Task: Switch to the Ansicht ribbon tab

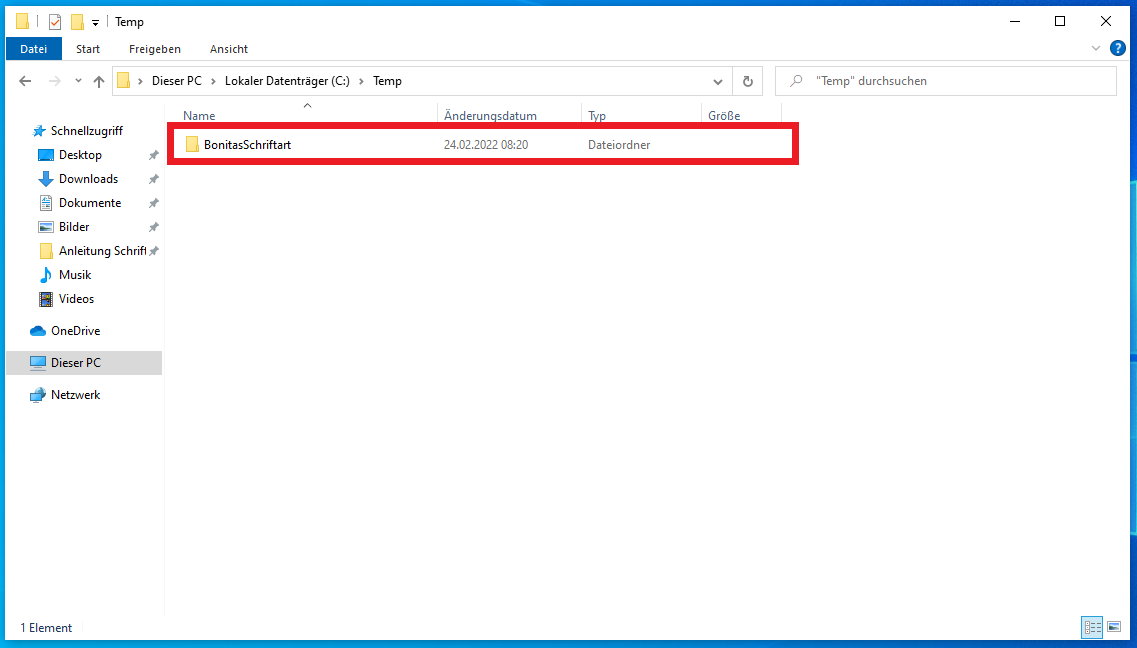Action: tap(229, 49)
